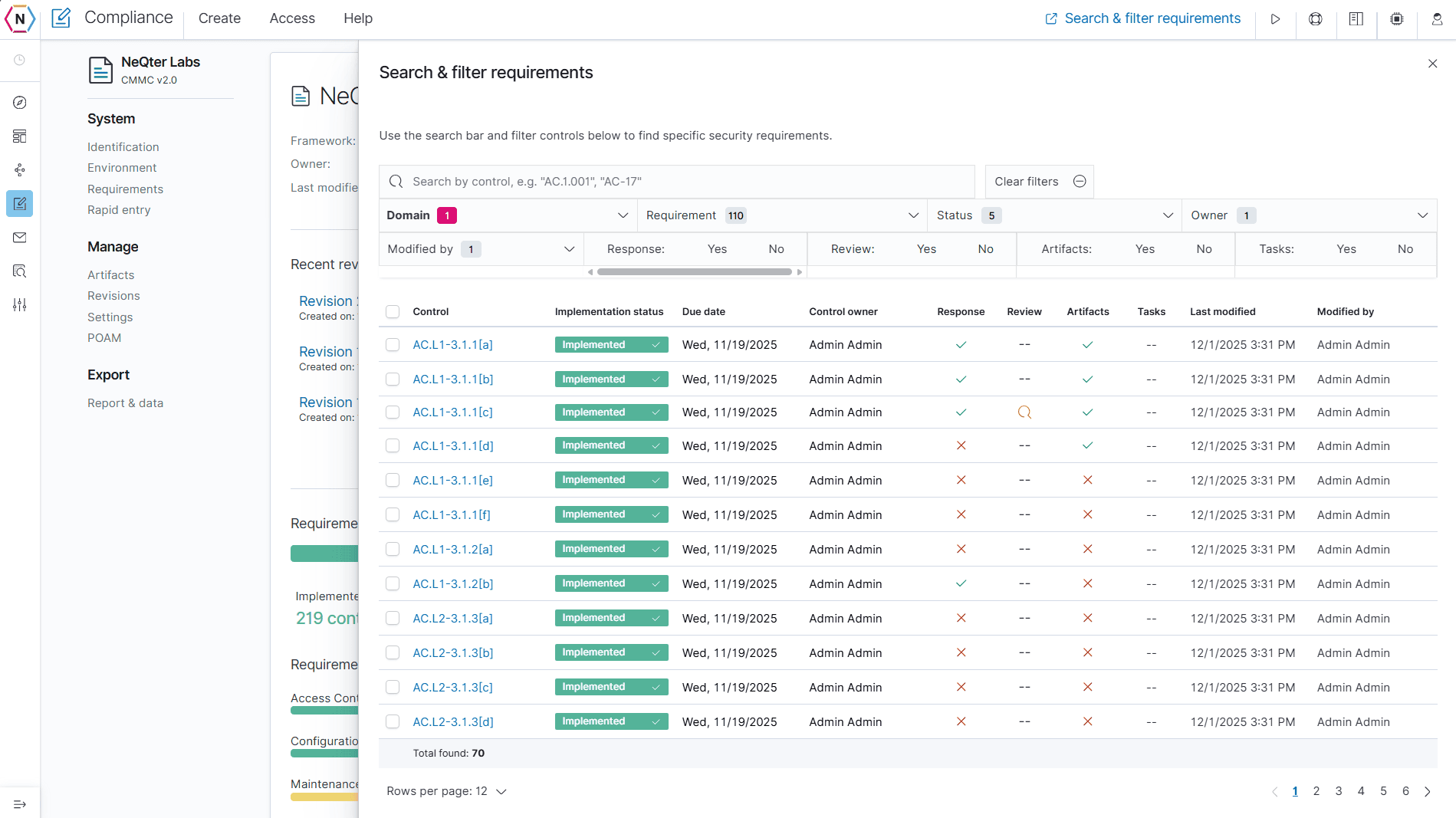Open the AC.L1-3.1.2[b] control link
The width and height of the screenshot is (1456, 818).
[452, 584]
